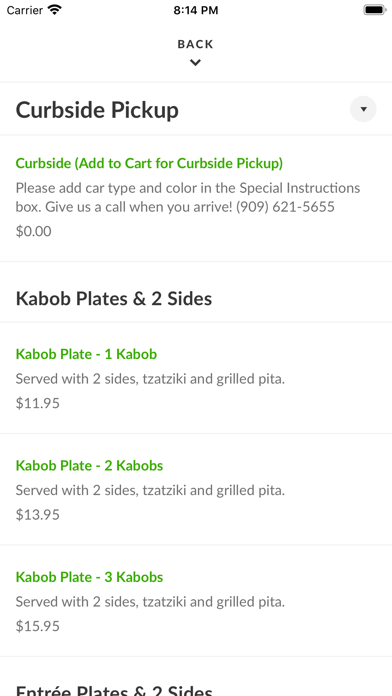Tap the 8:14 PM clock
The image size is (392, 696).
point(196,10)
